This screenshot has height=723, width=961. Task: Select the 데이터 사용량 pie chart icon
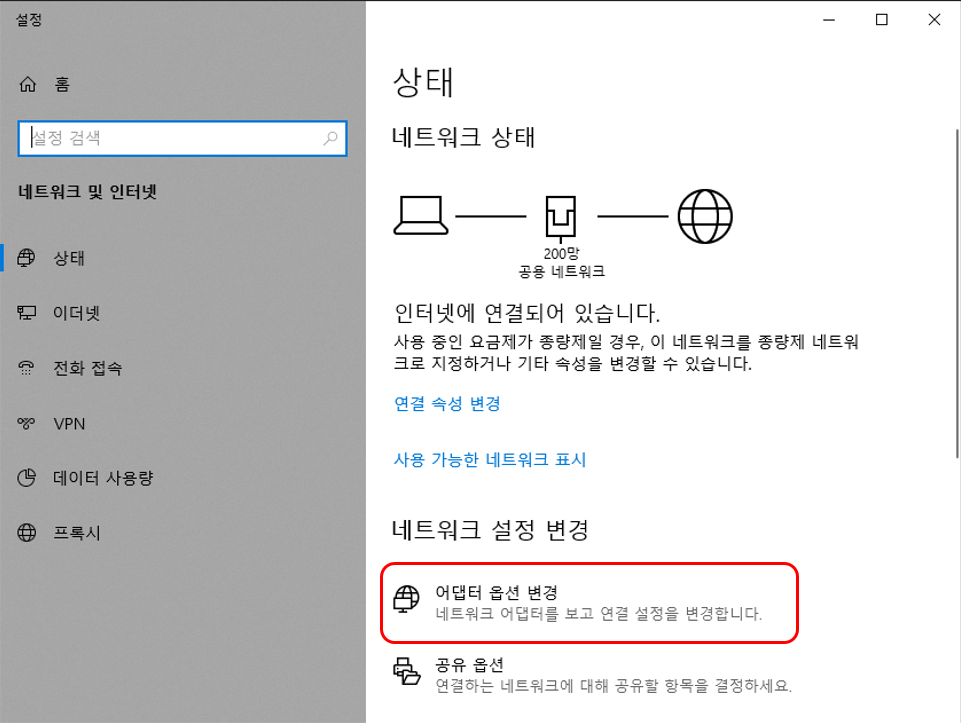(29, 478)
